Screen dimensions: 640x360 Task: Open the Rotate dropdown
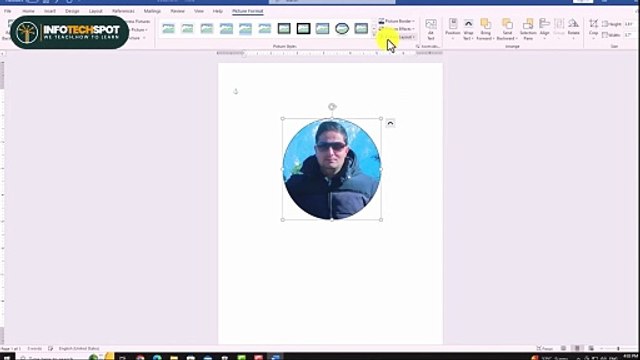coord(573,29)
